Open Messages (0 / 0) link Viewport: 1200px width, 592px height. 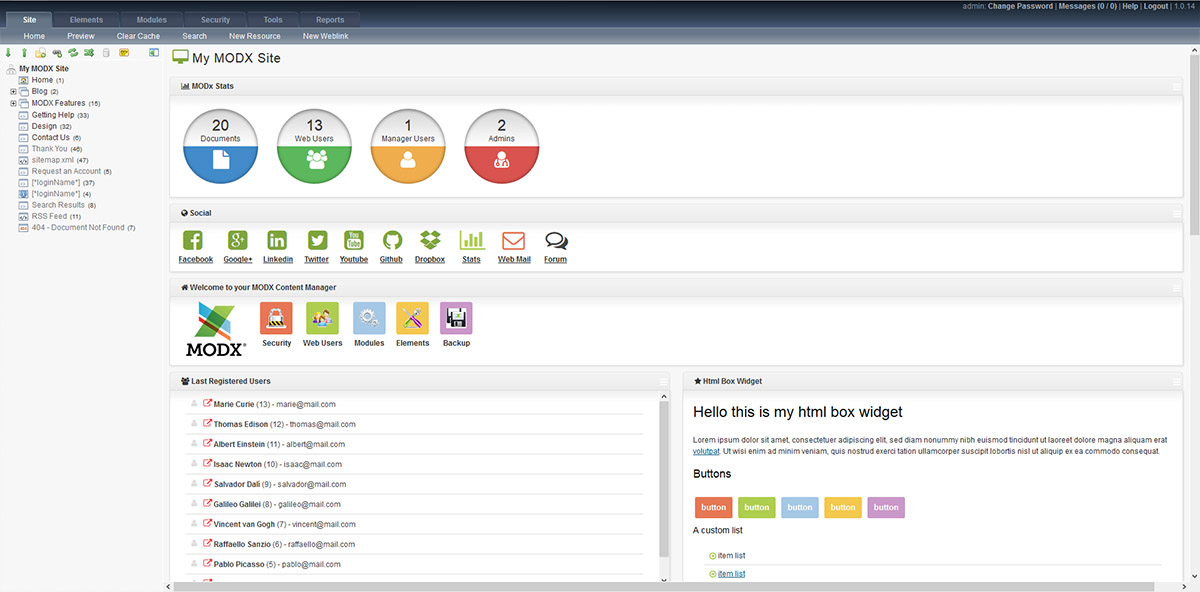(1087, 6)
